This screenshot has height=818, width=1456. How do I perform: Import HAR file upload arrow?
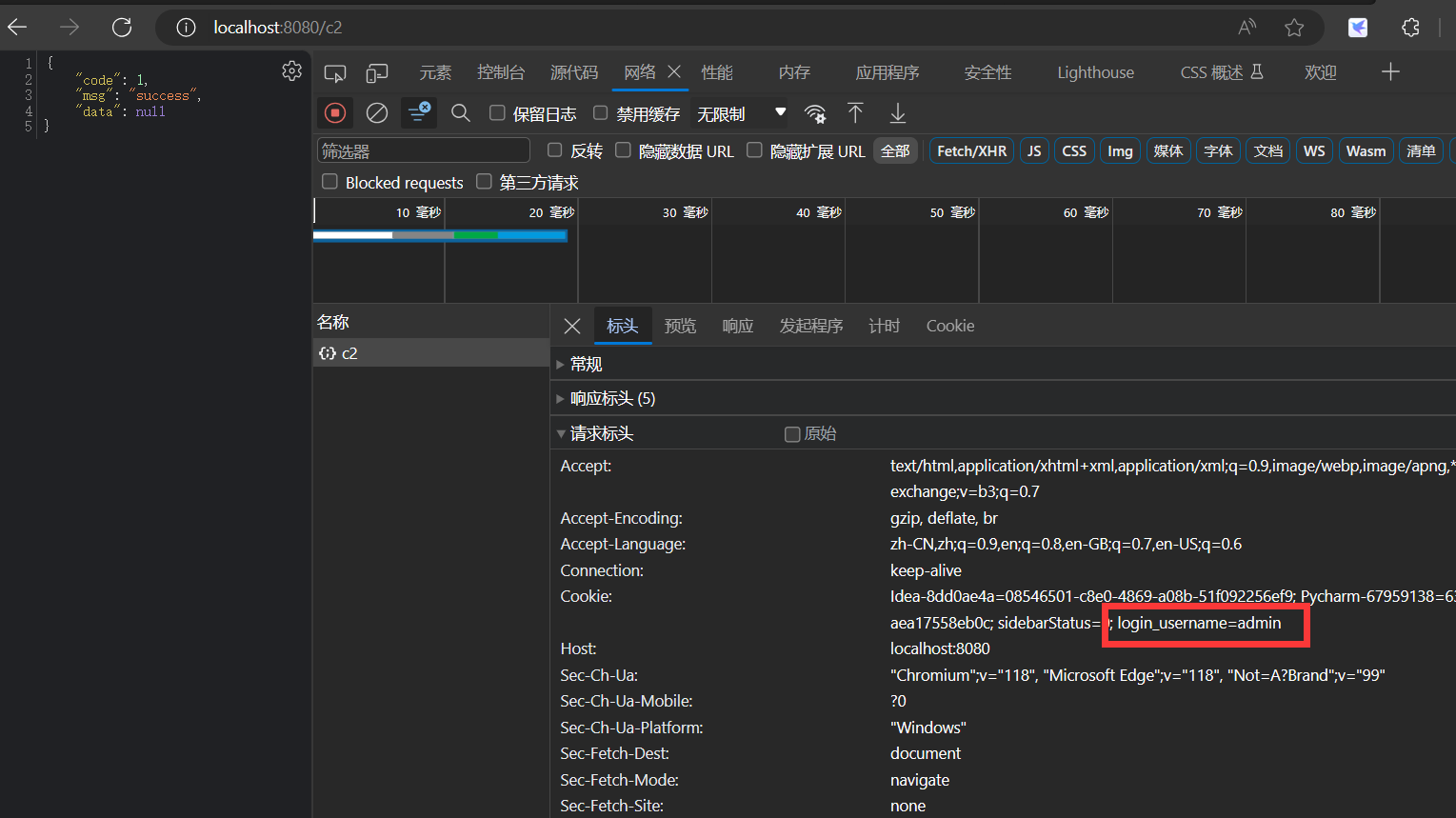click(855, 113)
